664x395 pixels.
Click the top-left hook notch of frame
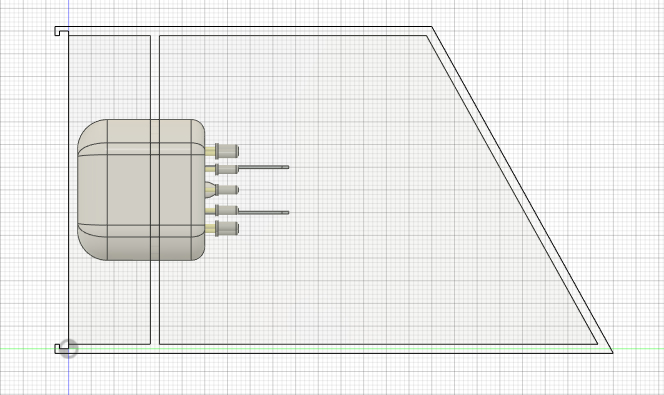[x=61, y=31]
